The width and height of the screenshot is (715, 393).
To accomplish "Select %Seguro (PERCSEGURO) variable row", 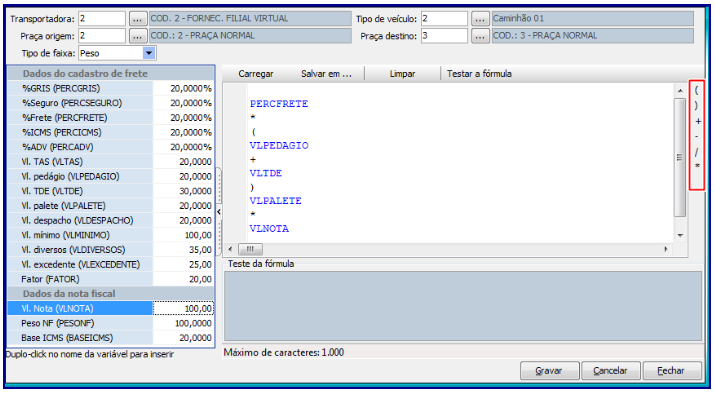I will [110, 103].
